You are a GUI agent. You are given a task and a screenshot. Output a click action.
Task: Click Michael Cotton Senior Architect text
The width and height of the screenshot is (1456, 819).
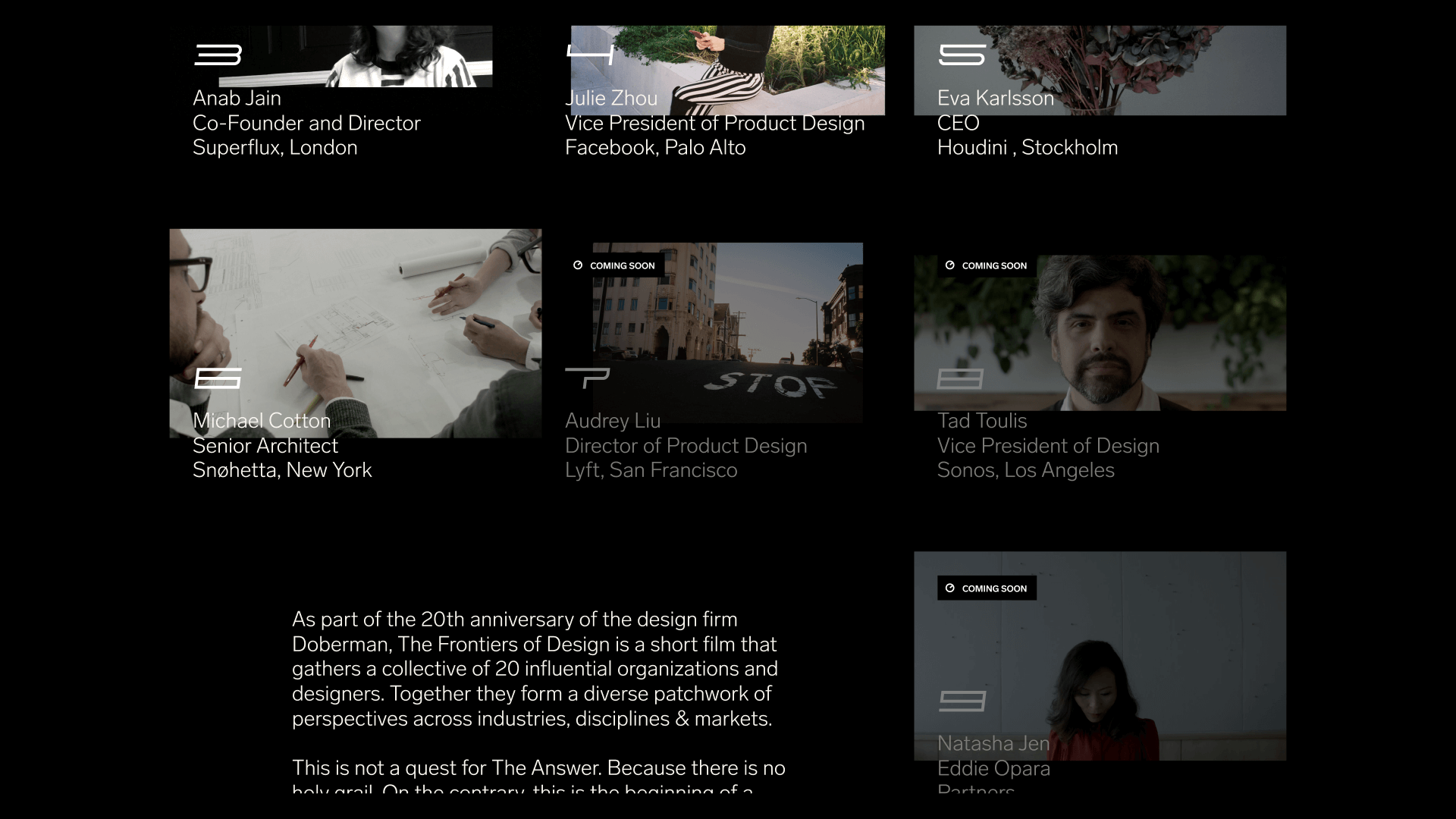(265, 446)
